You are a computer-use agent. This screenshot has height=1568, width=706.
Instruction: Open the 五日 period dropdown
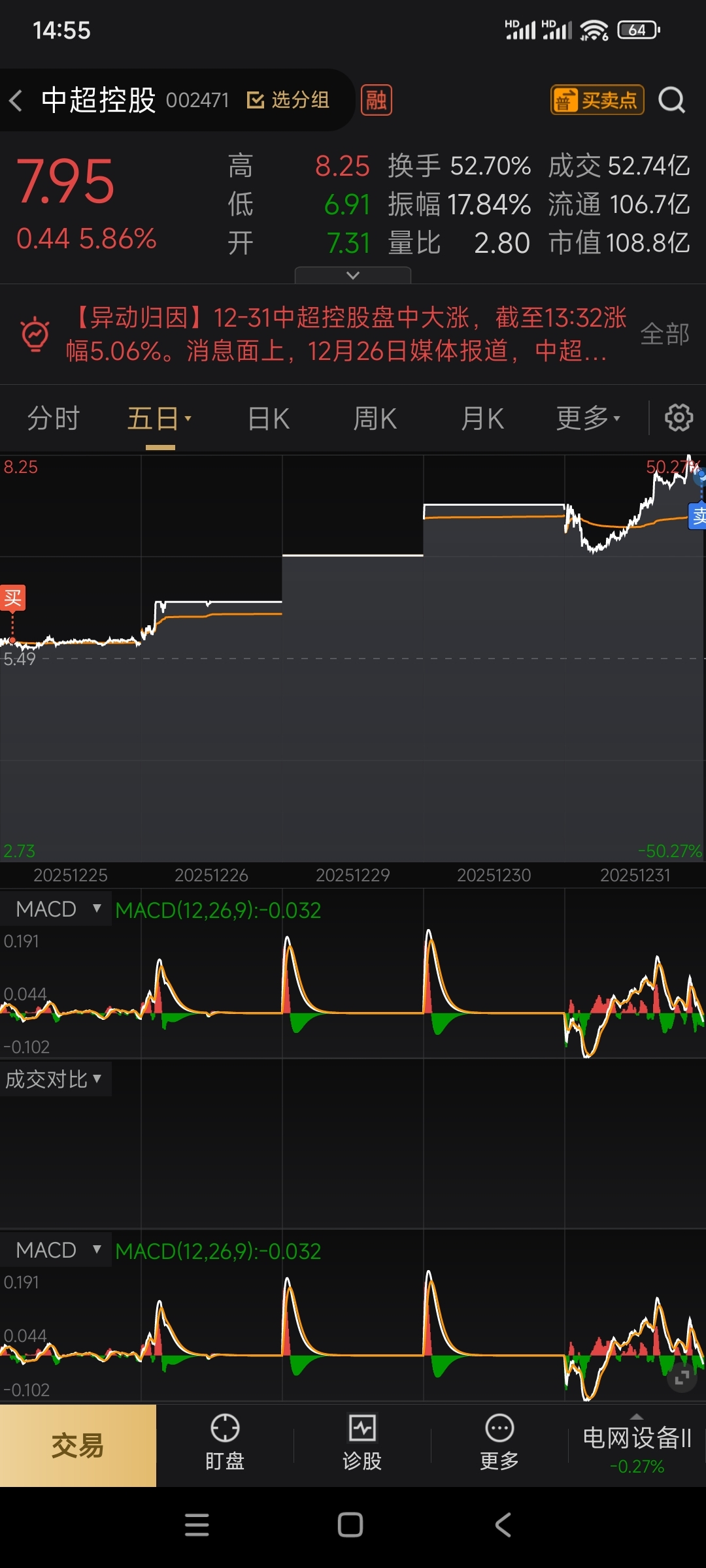[160, 418]
